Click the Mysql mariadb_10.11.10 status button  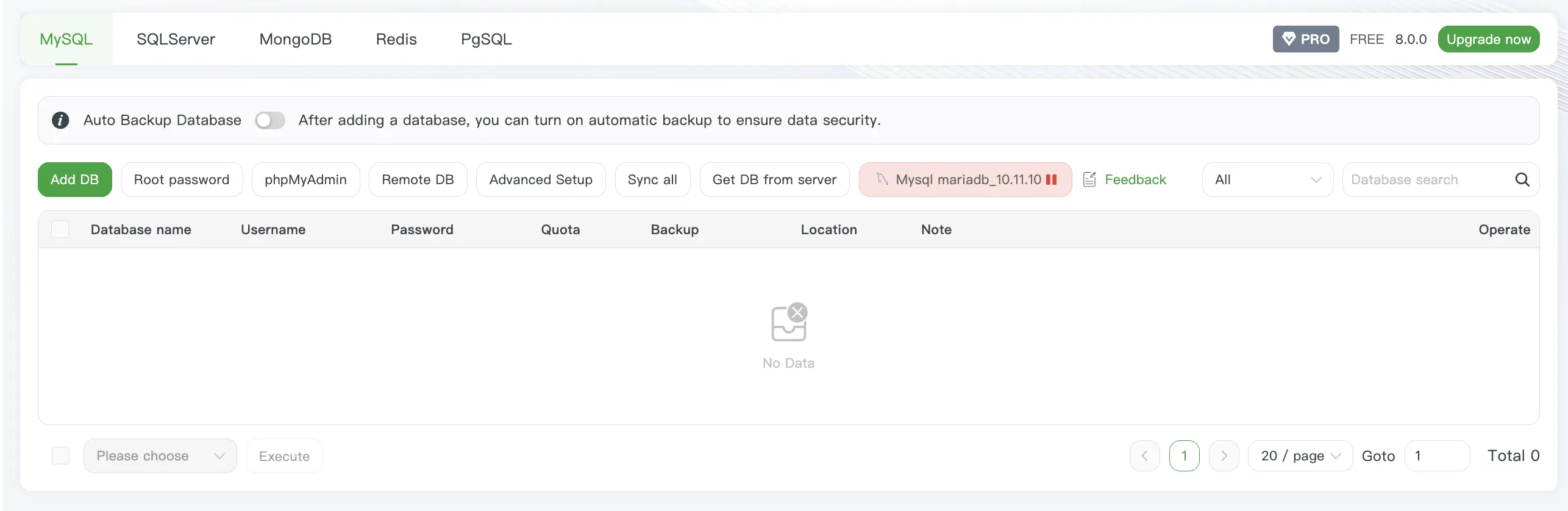point(965,179)
